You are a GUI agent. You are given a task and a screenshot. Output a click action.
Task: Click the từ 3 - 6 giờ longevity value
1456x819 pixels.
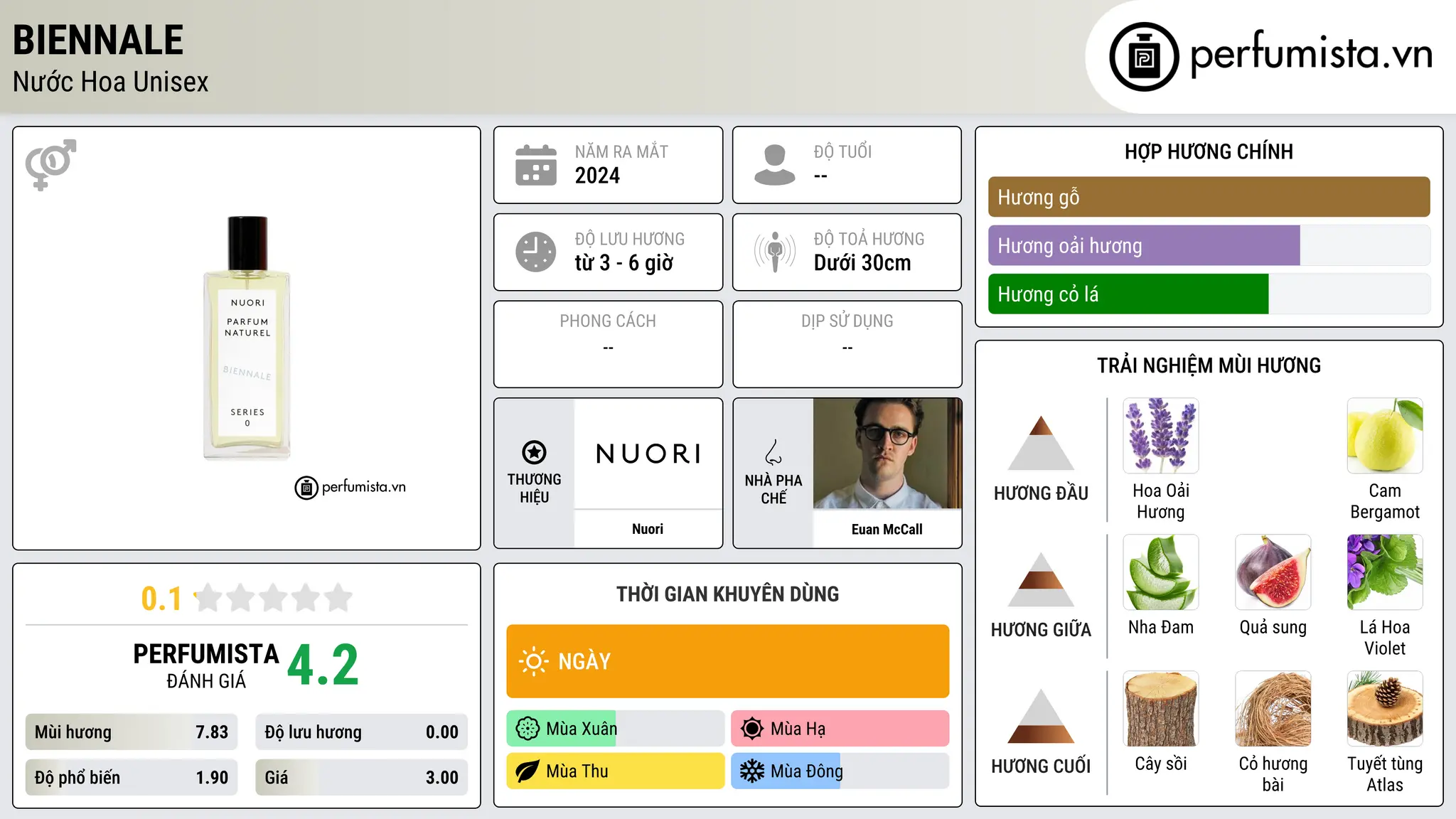[624, 263]
